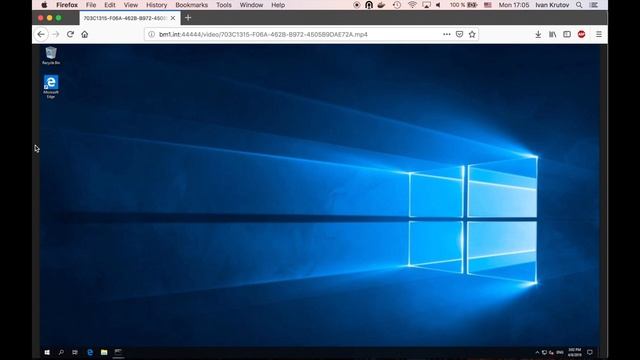Open Time Machine menu bar icon
640x360 pixels.
pyautogui.click(x=396, y=5)
